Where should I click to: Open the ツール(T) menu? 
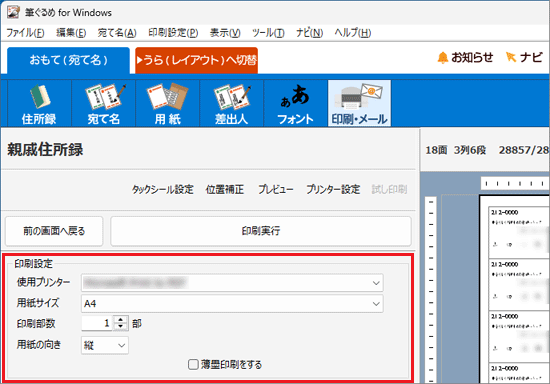(x=268, y=33)
